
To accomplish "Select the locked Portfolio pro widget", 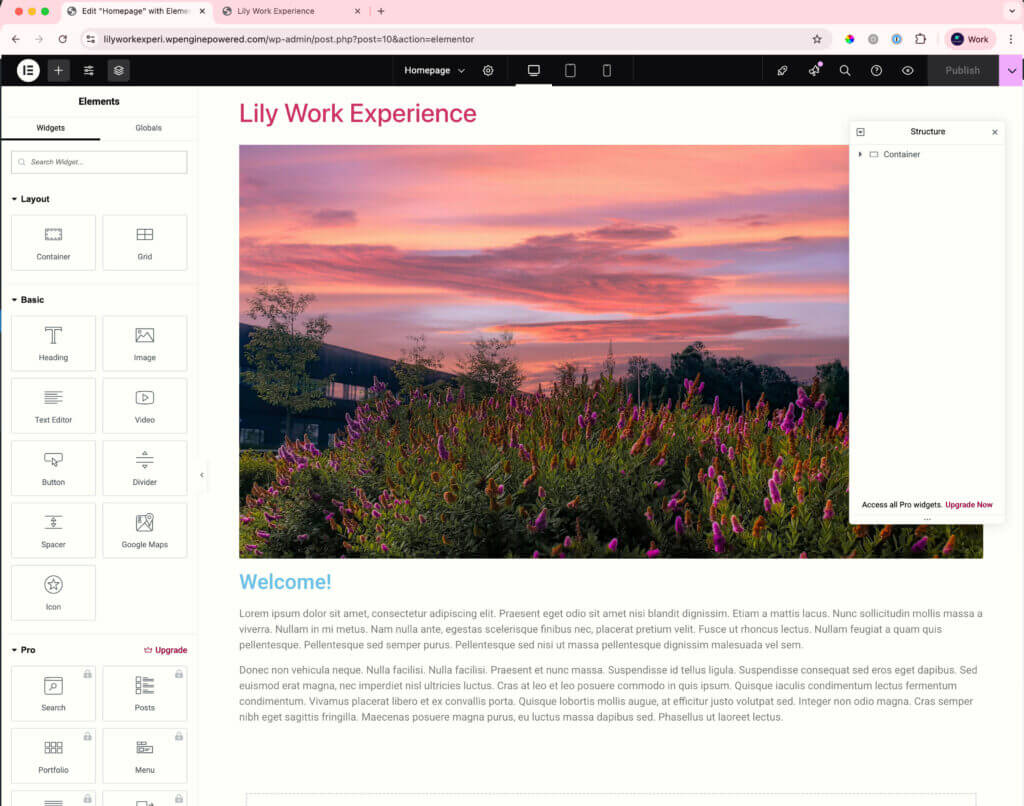I will [54, 756].
